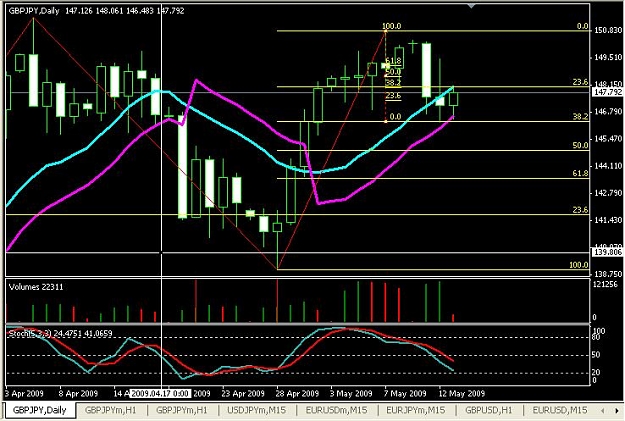625x421 pixels.
Task: Select the EURUSD,M15 chart tab
Action: (560, 410)
